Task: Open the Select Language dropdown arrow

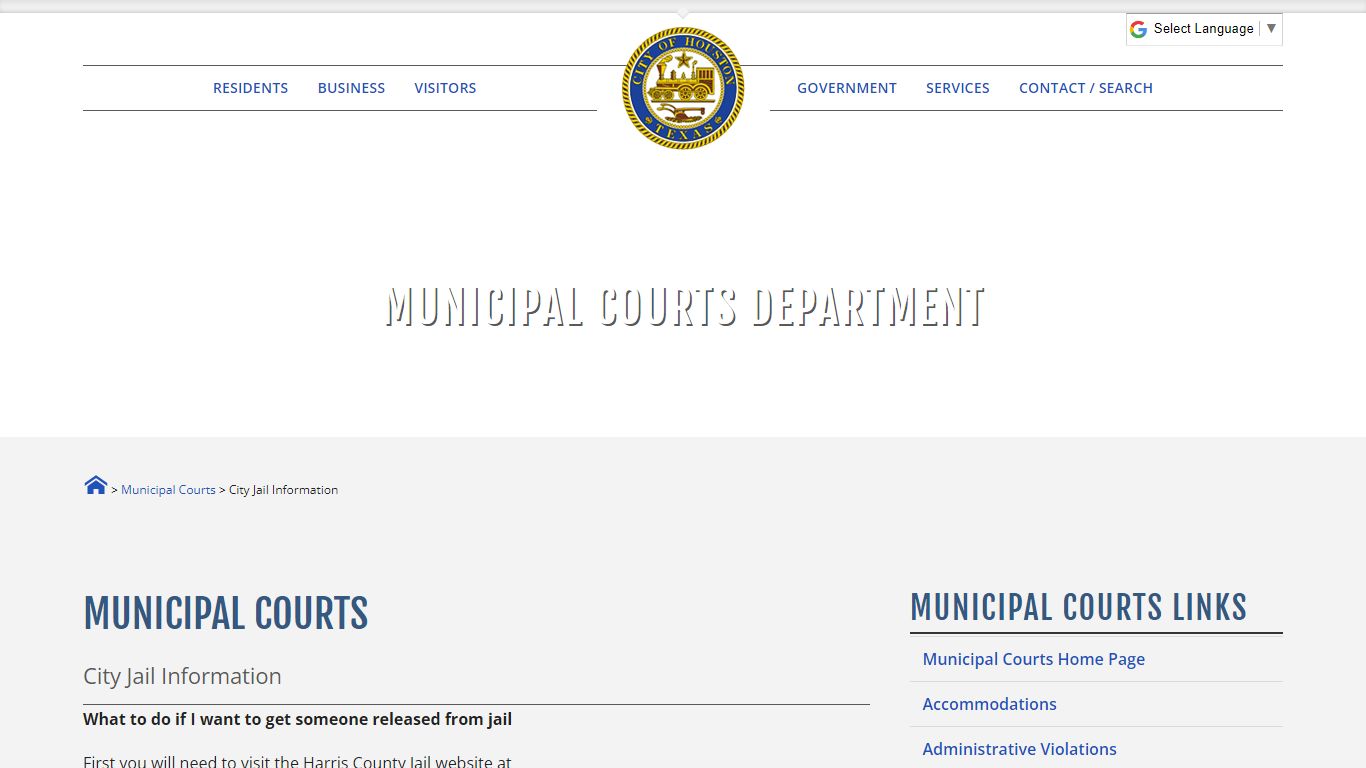Action: click(x=1271, y=29)
